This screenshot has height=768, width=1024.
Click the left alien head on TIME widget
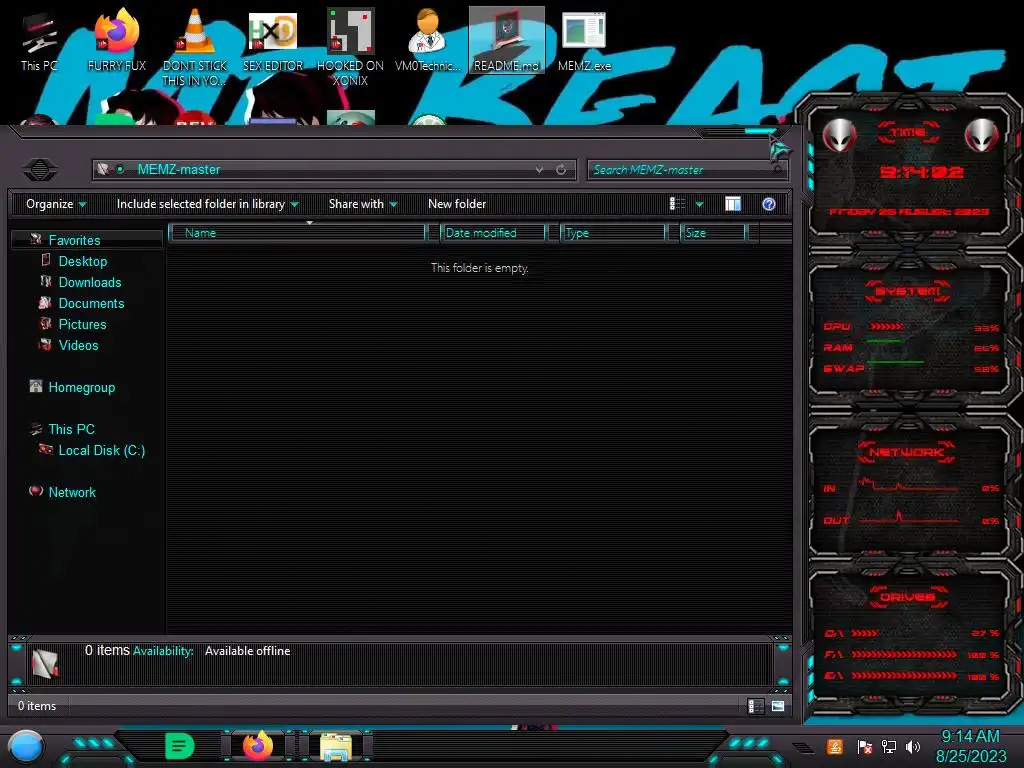(839, 135)
